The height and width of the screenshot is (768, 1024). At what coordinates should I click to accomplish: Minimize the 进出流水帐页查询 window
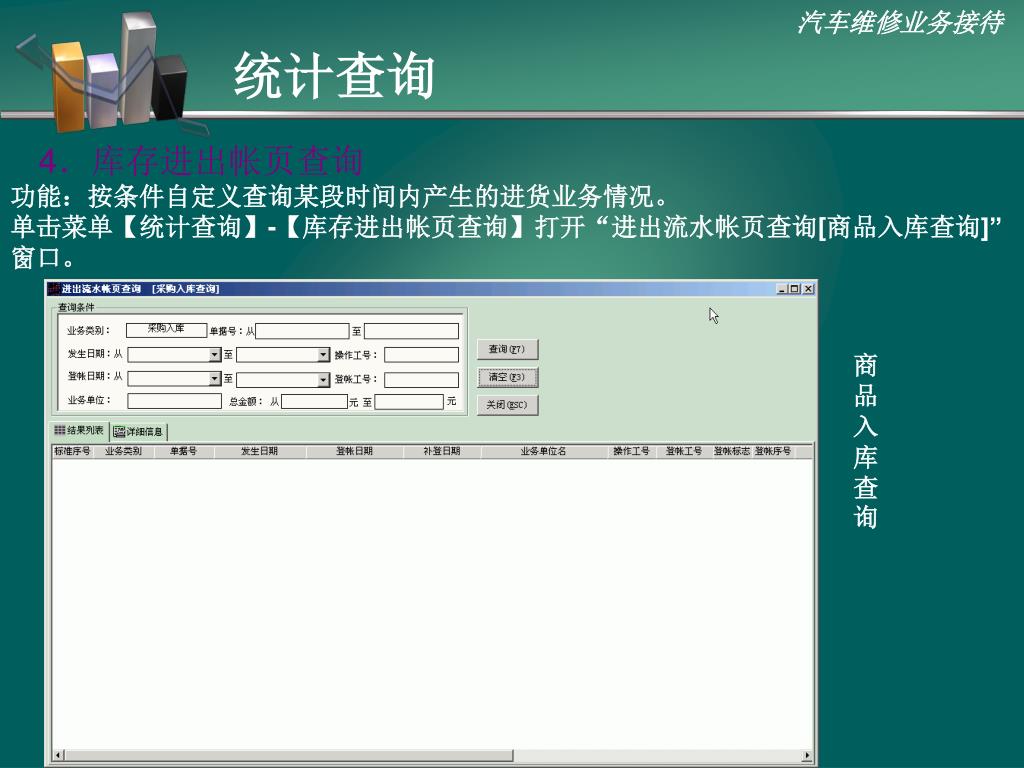coord(782,289)
